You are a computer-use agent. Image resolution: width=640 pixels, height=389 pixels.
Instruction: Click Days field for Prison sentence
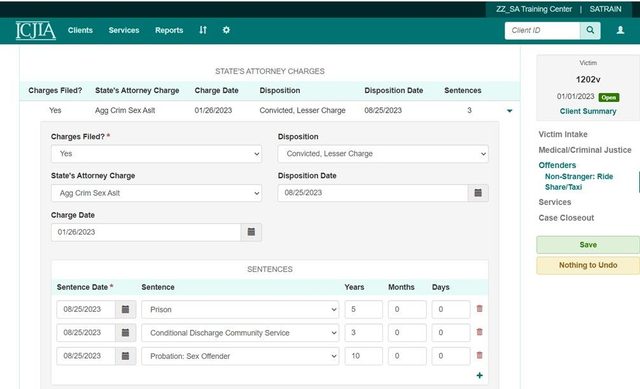451,309
